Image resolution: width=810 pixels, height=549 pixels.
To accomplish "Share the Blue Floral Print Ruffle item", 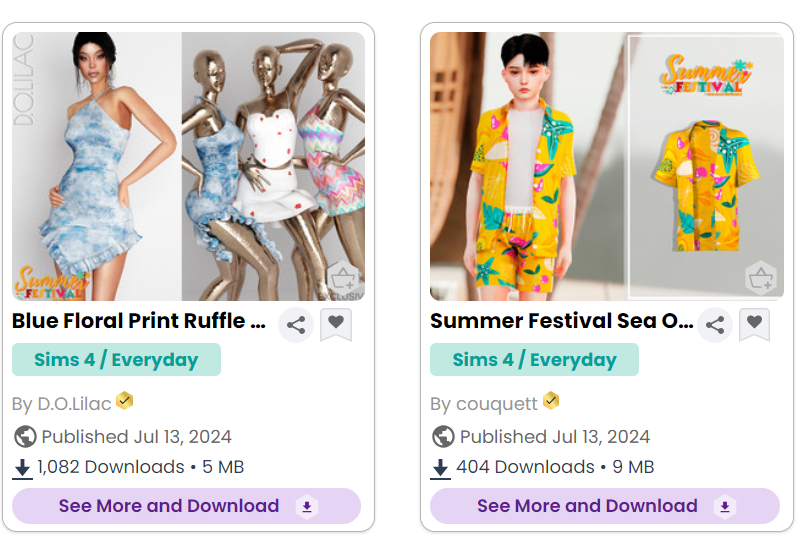I will (296, 325).
